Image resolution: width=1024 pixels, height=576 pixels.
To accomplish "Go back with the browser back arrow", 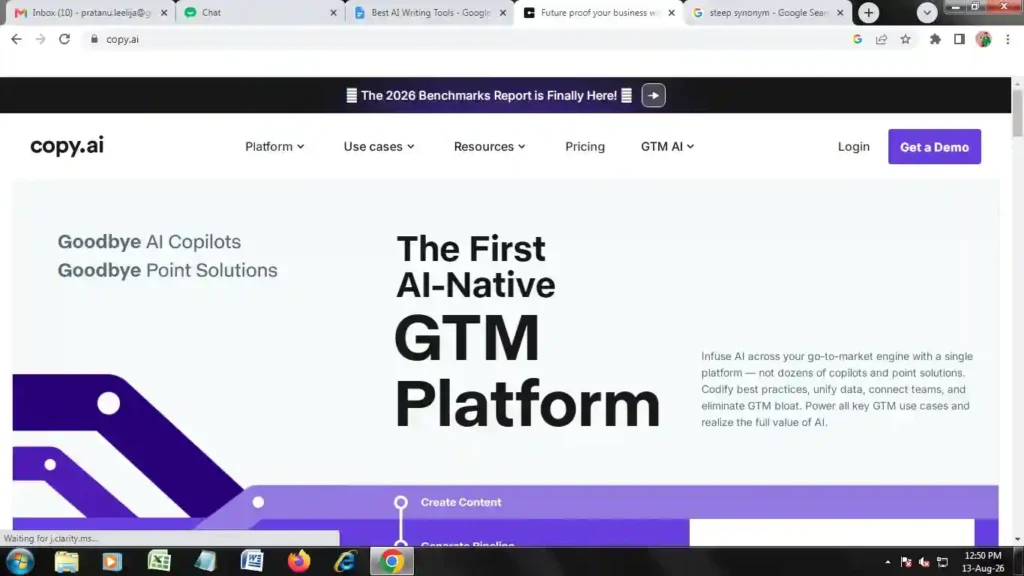I will click(16, 39).
